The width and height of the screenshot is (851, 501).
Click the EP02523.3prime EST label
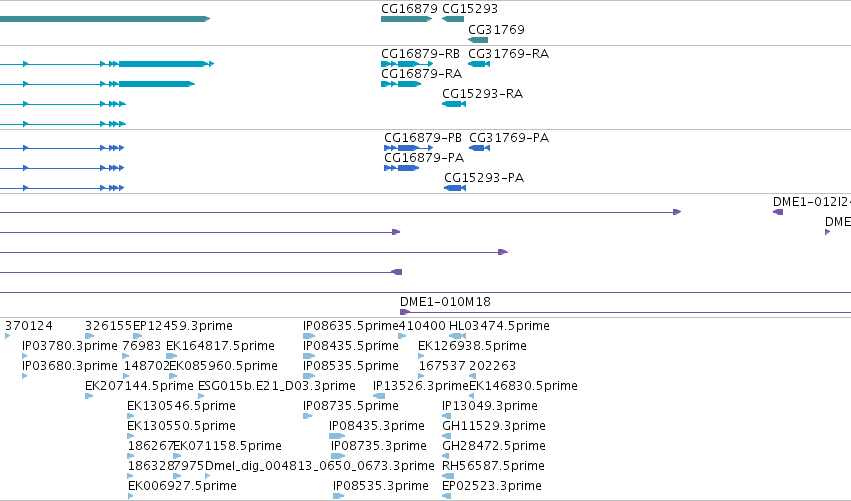(x=492, y=486)
